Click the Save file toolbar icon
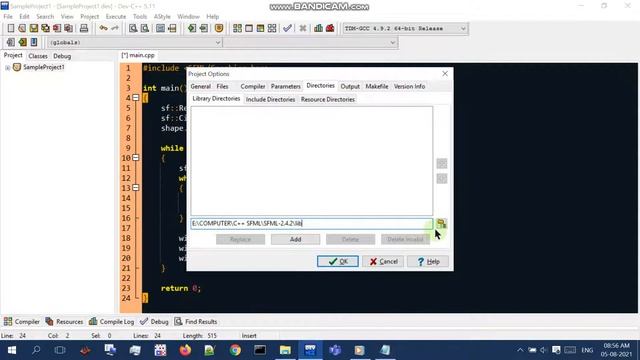 point(33,28)
